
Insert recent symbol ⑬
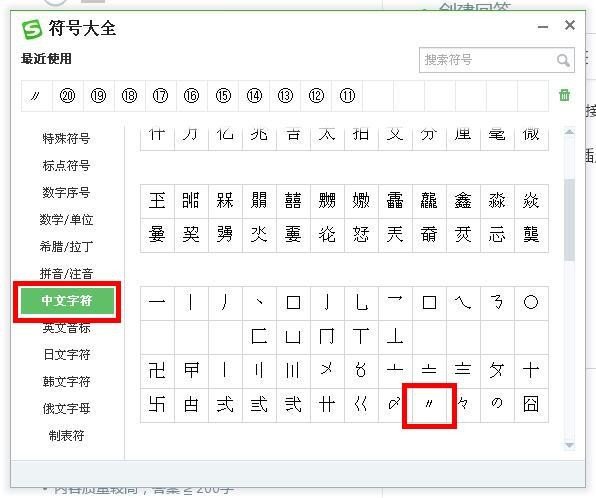[x=285, y=95]
